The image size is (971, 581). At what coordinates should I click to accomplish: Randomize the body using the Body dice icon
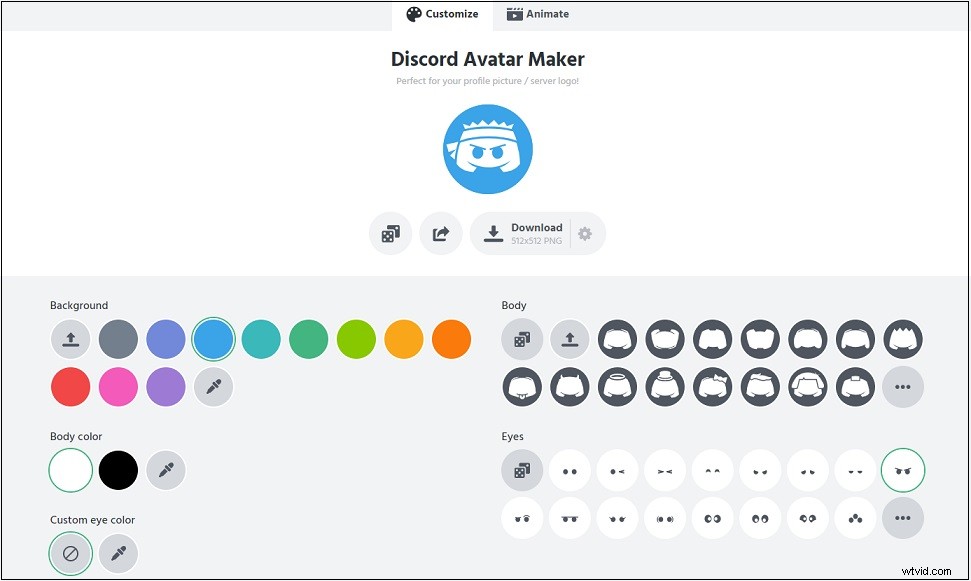(x=522, y=338)
